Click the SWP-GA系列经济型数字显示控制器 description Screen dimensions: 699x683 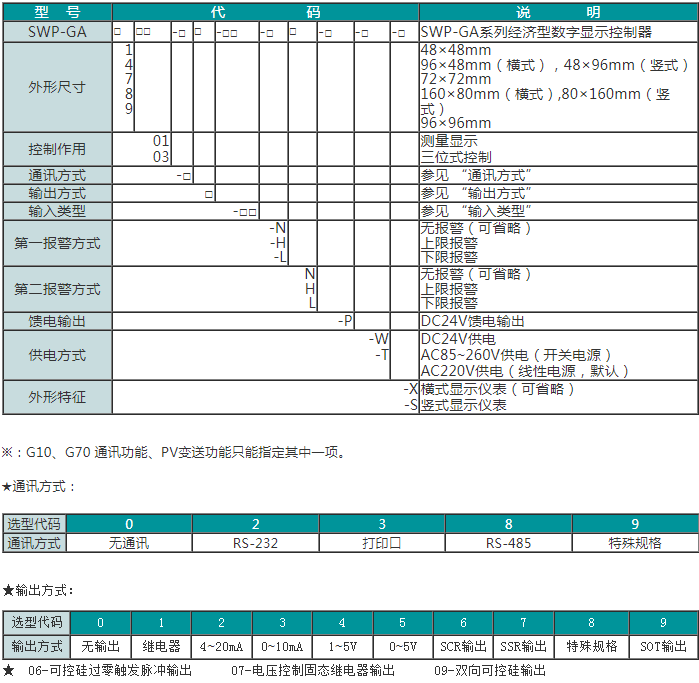pyautogui.click(x=536, y=32)
